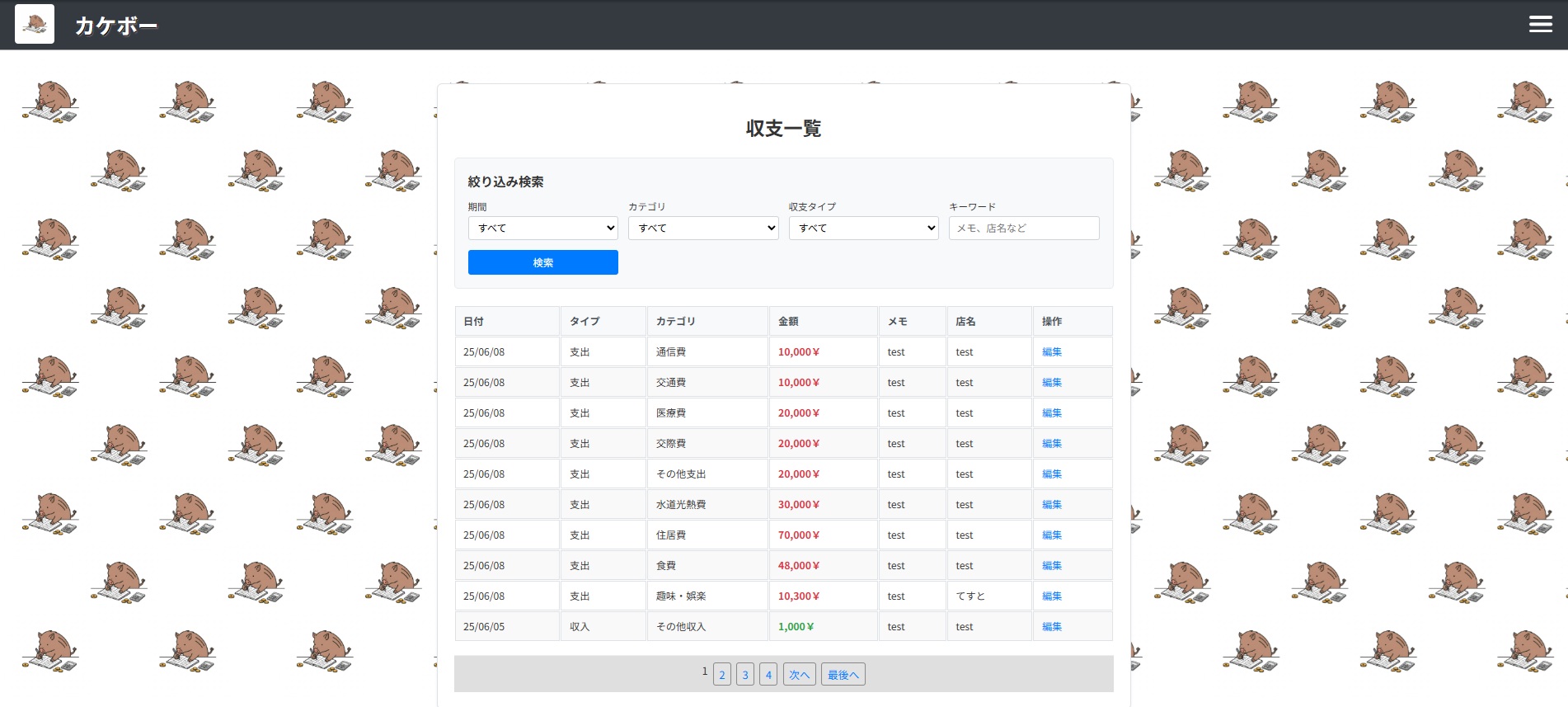Open the hamburger menu icon
The width and height of the screenshot is (1568, 707).
[1540, 25]
